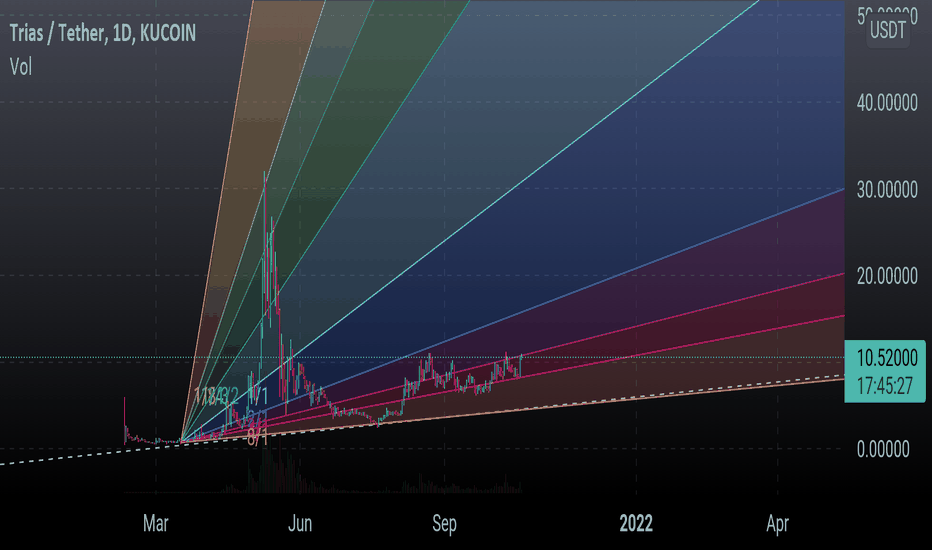The width and height of the screenshot is (932, 550).
Task: Click the Apr date axis label
Action: [x=777, y=524]
